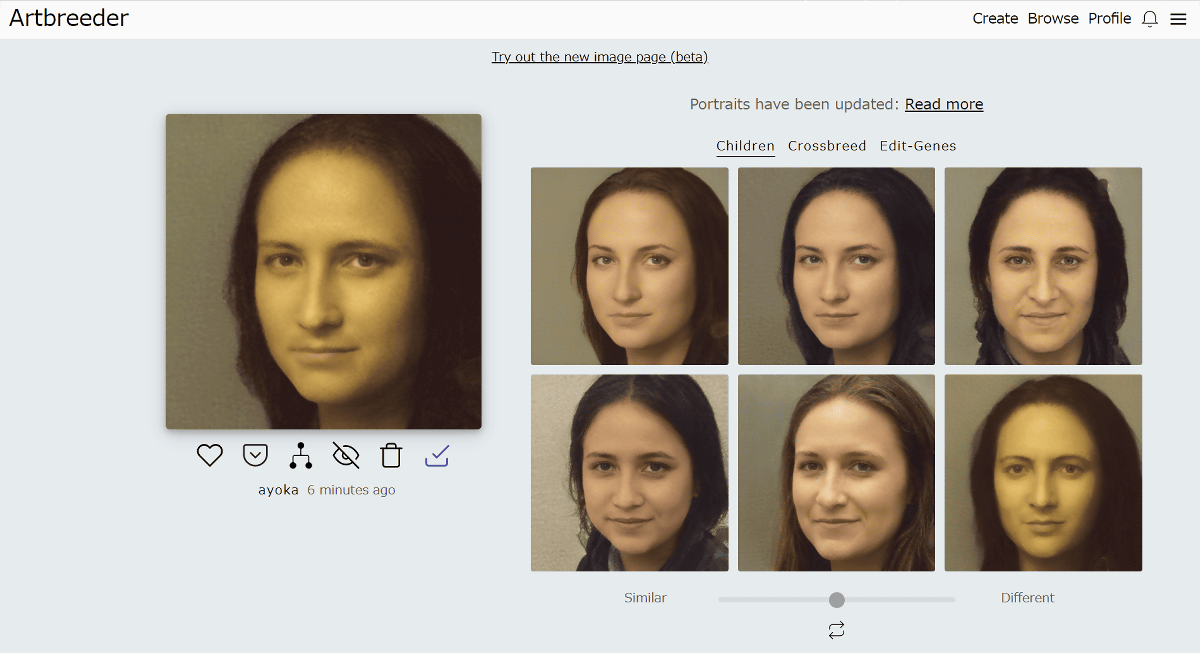
Task: Click the Read more link
Action: tap(944, 104)
